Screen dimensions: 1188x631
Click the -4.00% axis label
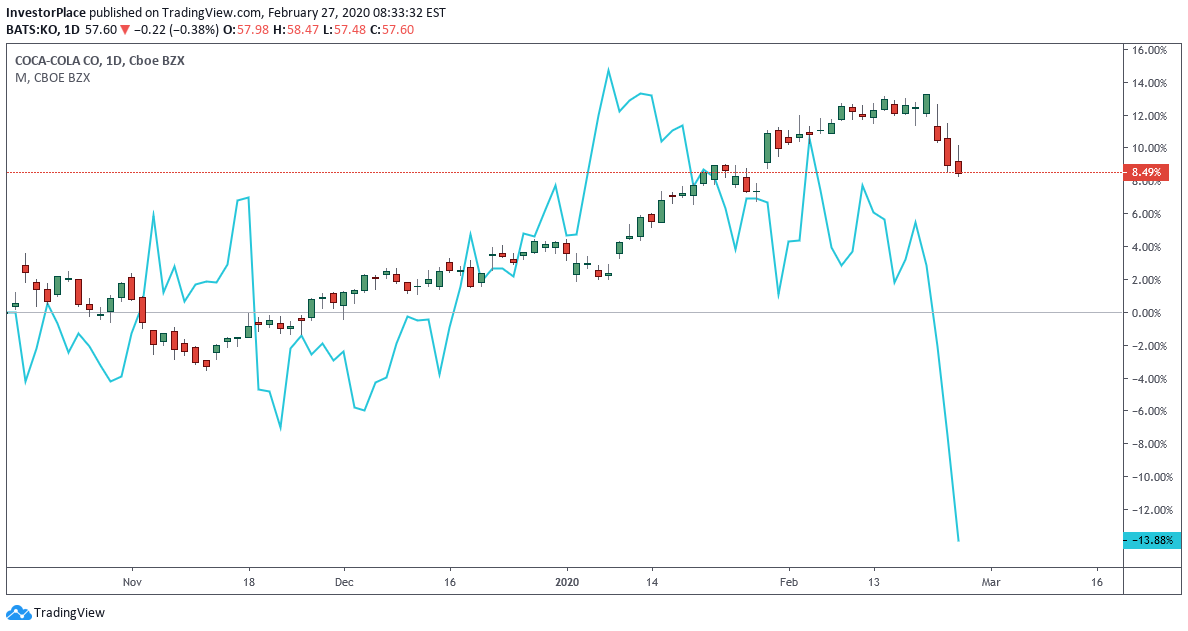1149,379
